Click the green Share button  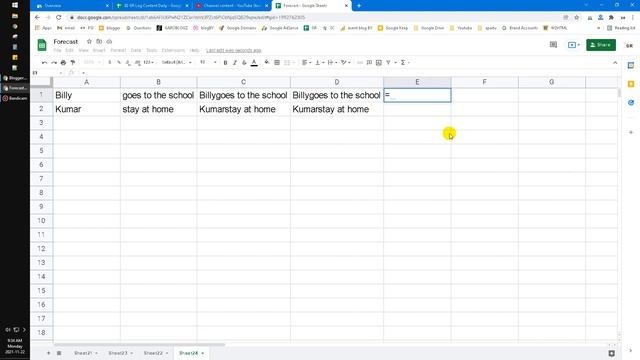click(x=601, y=44)
